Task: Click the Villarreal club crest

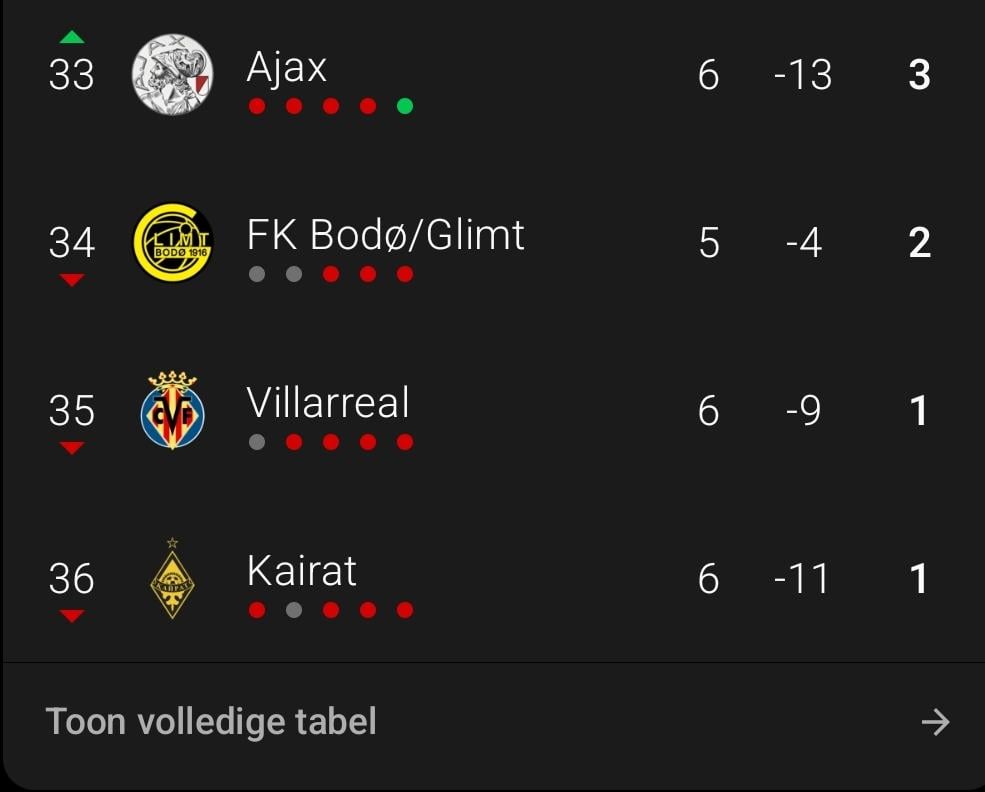Action: coord(173,411)
